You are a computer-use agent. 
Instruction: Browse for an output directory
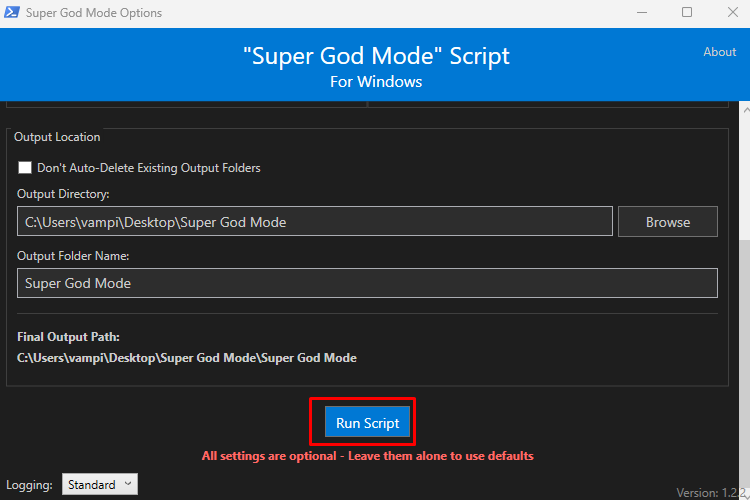pos(668,222)
